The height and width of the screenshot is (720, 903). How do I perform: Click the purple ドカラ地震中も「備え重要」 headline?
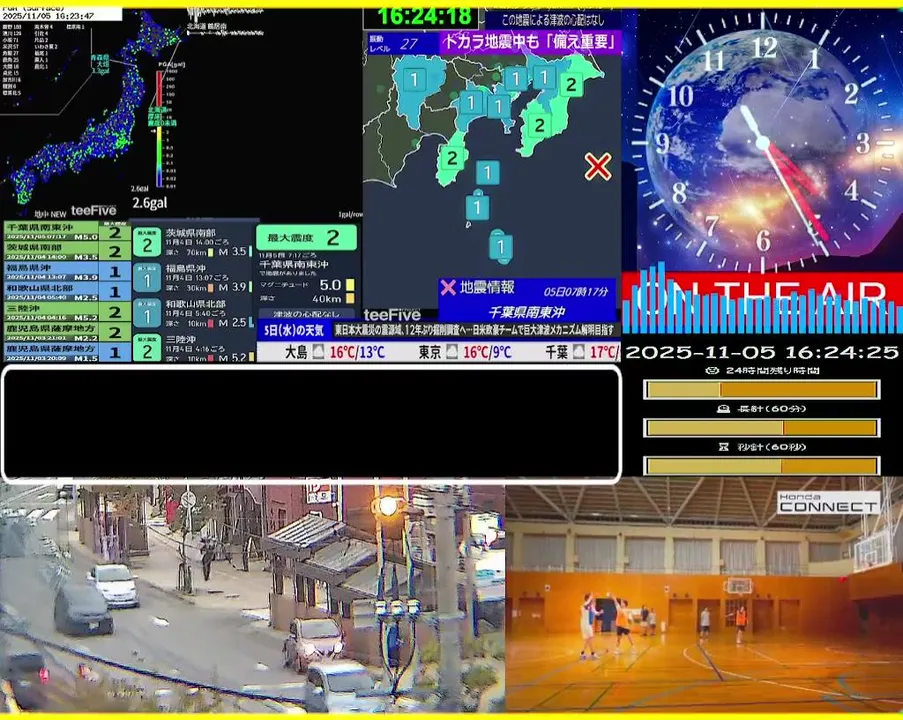point(530,42)
